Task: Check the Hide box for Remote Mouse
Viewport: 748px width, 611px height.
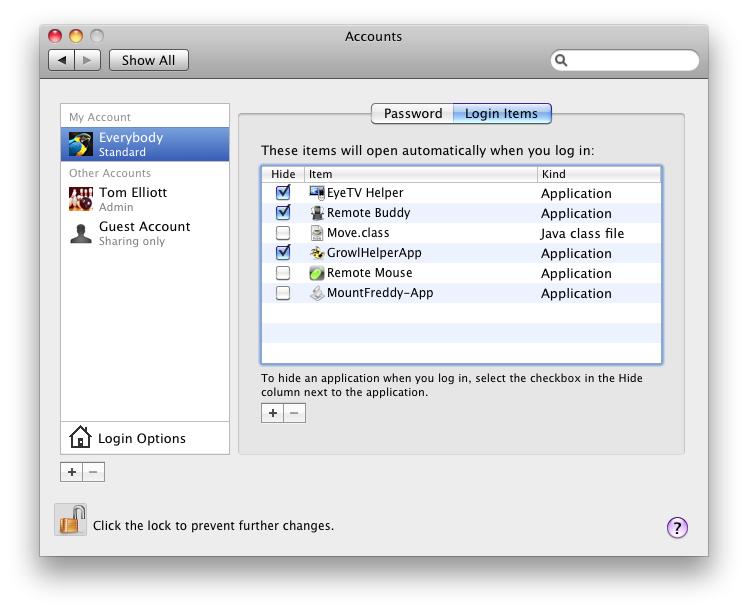Action: pyautogui.click(x=283, y=273)
